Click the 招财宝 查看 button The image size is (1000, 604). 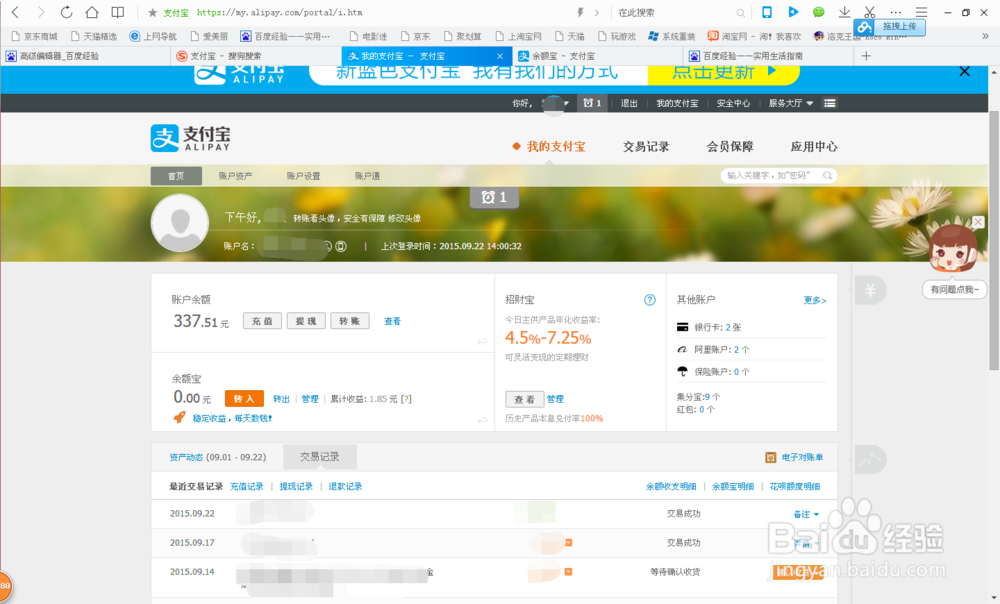click(525, 399)
